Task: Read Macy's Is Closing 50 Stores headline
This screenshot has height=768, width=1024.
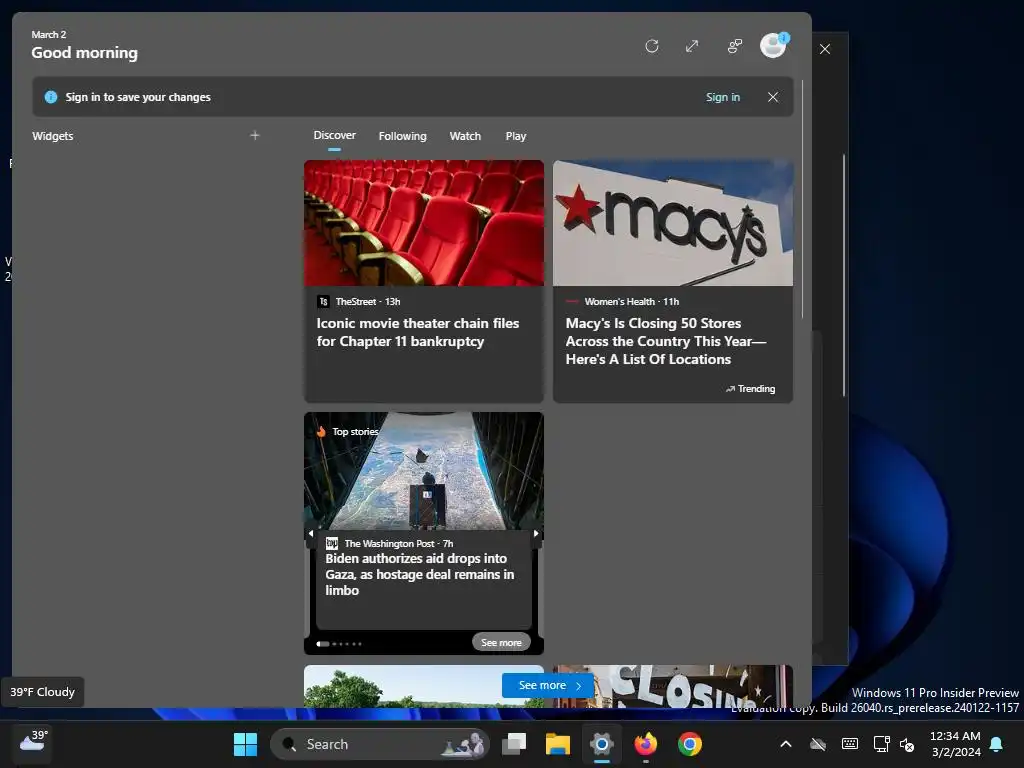Action: click(666, 341)
